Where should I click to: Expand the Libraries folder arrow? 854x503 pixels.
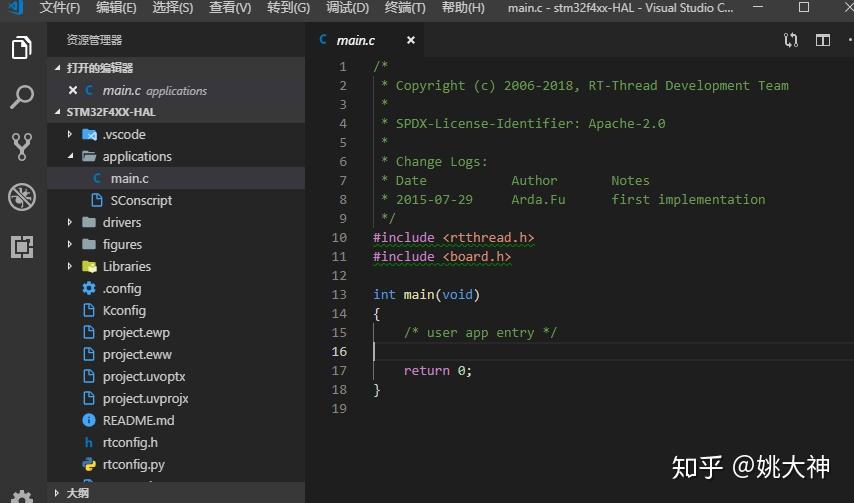tap(70, 266)
